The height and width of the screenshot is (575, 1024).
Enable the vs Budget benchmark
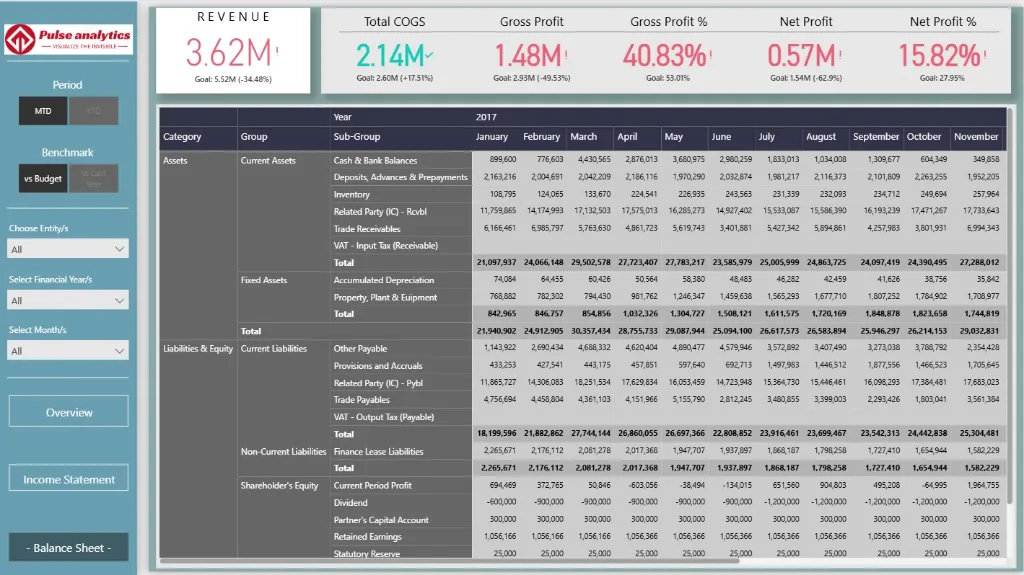[x=43, y=179]
